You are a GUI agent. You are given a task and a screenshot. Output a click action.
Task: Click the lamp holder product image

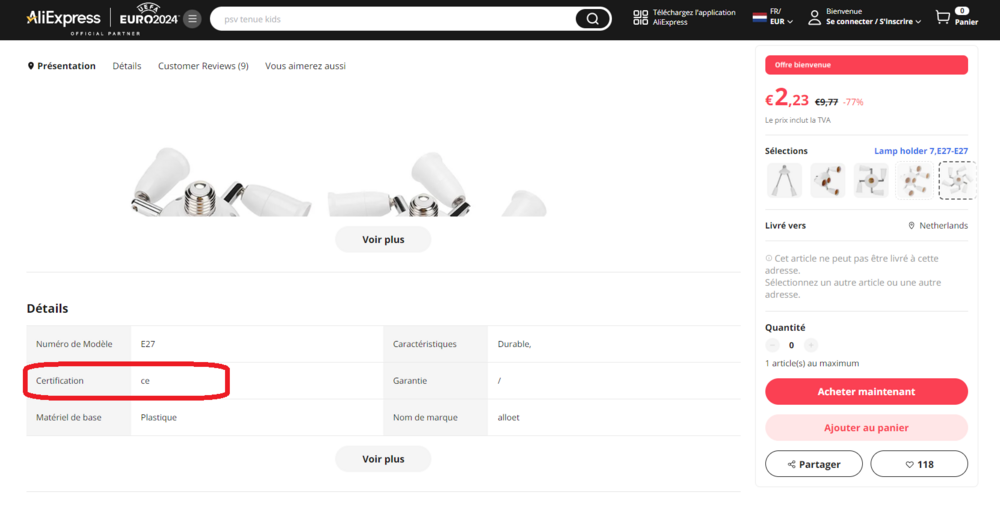tap(338, 182)
